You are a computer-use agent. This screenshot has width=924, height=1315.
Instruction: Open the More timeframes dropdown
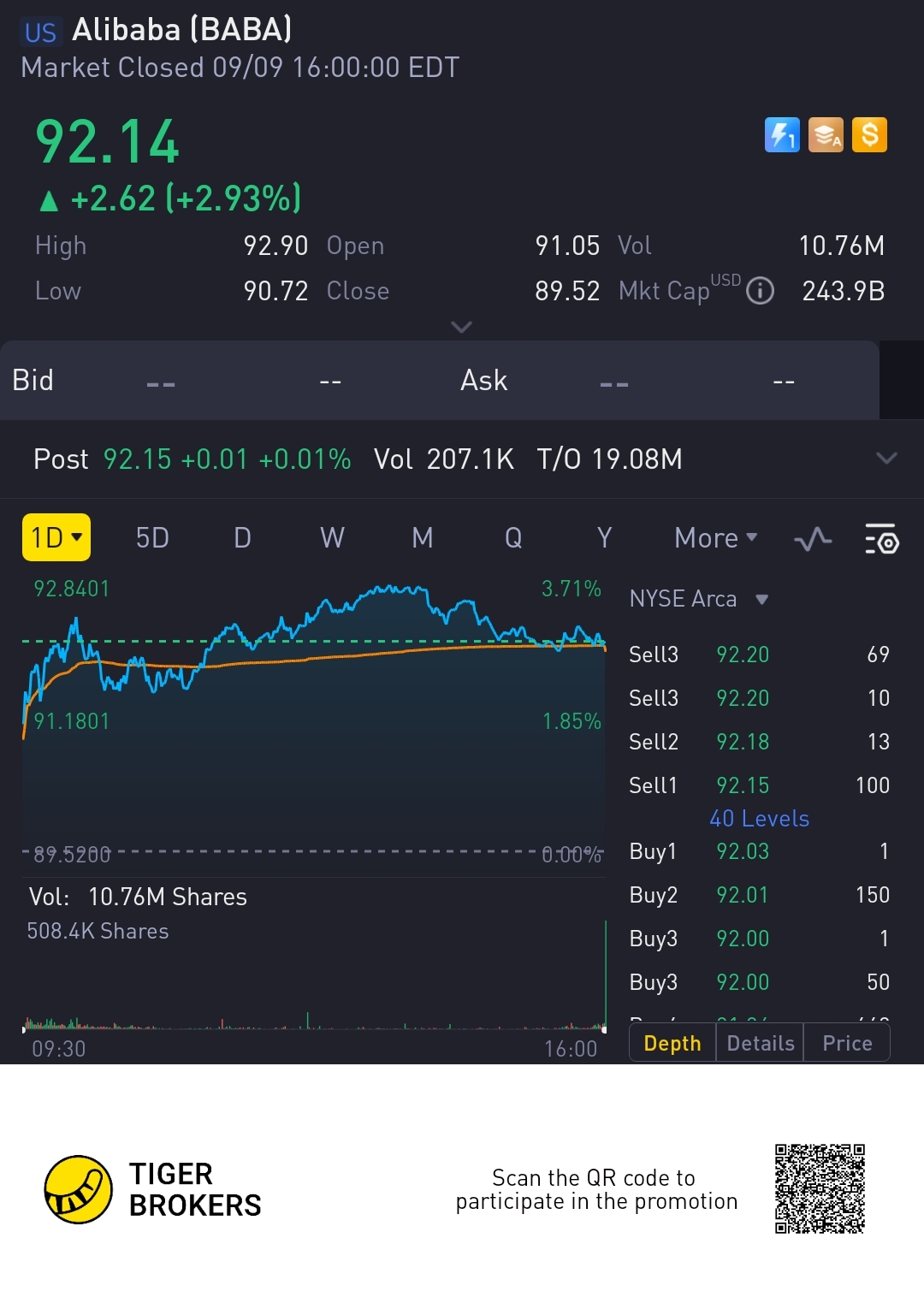pos(715,538)
